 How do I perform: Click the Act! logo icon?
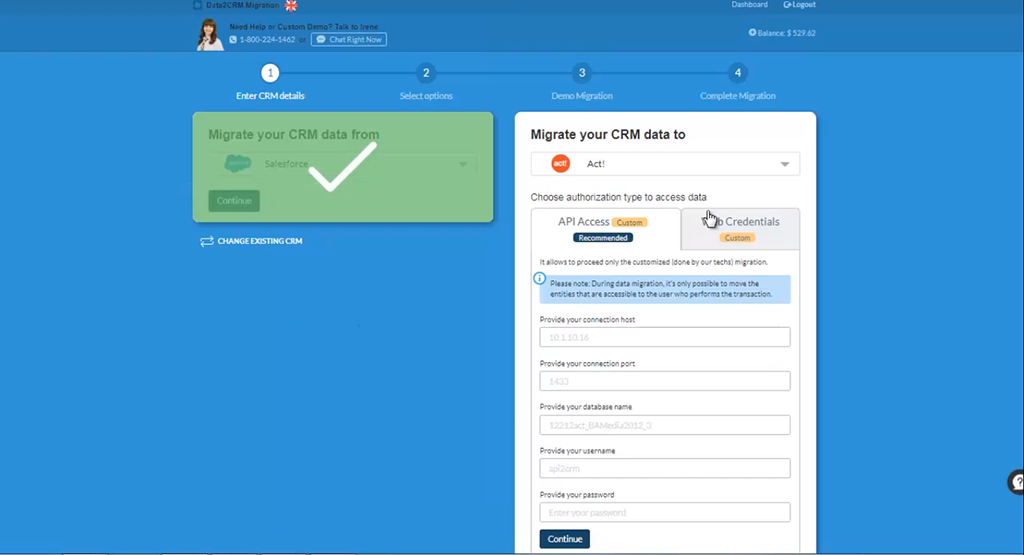pyautogui.click(x=560, y=164)
